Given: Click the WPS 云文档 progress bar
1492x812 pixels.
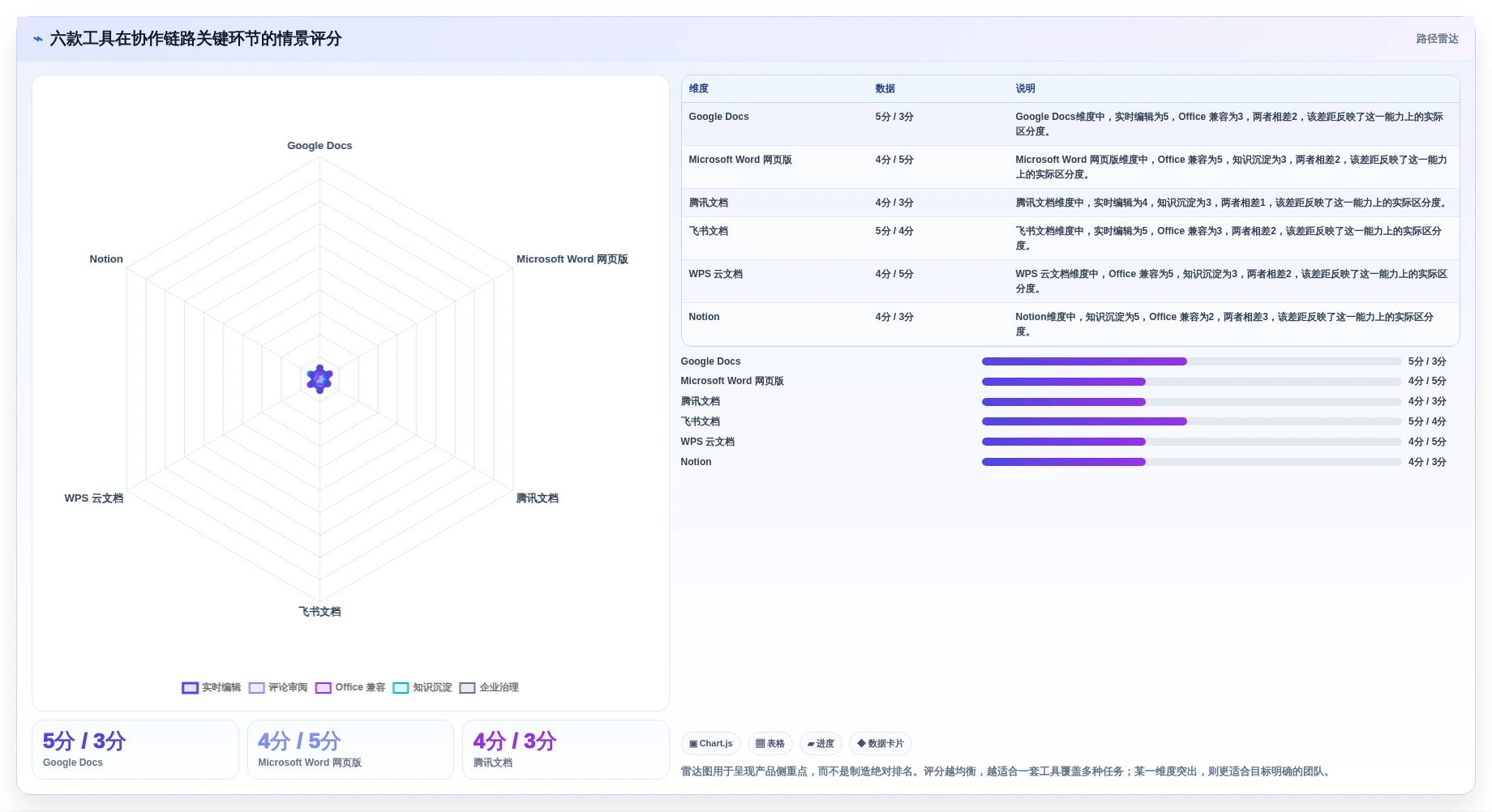Looking at the screenshot, I should [x=1191, y=442].
